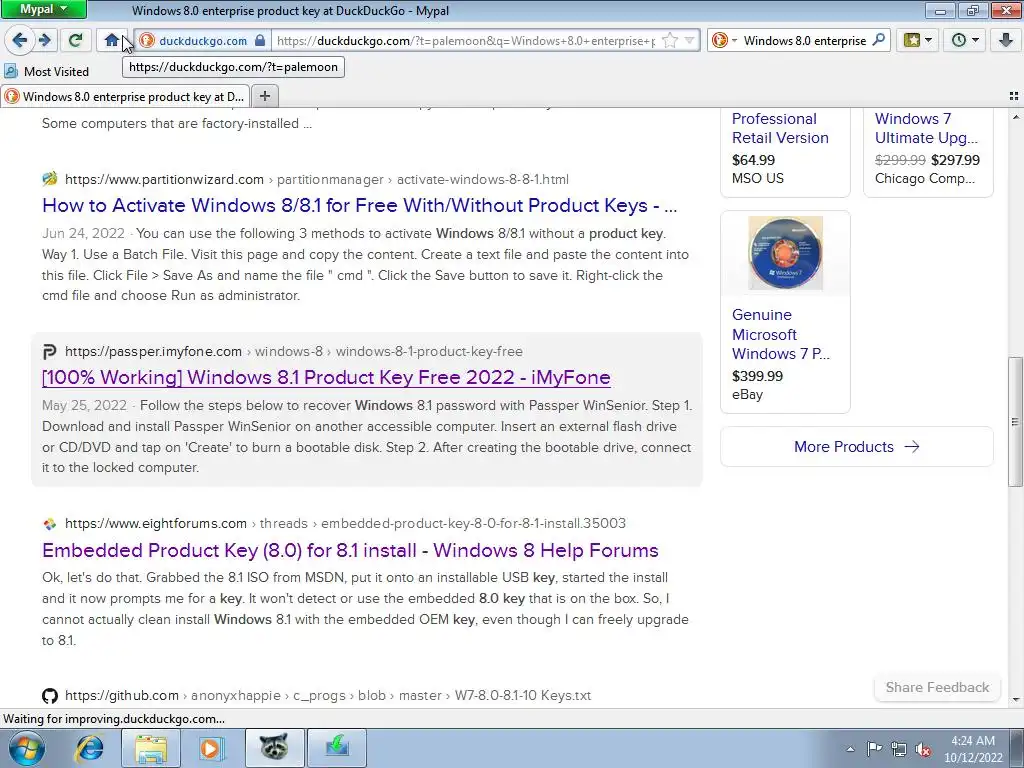1024x768 pixels.
Task: Reload the current page
Action: tap(75, 40)
